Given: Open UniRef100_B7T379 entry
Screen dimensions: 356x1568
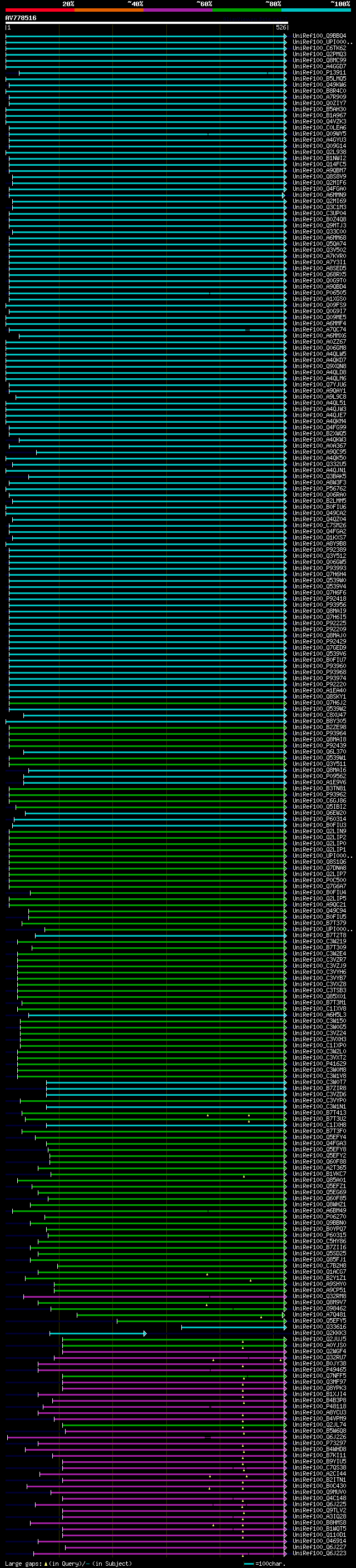Looking at the screenshot, I should coord(319,923).
